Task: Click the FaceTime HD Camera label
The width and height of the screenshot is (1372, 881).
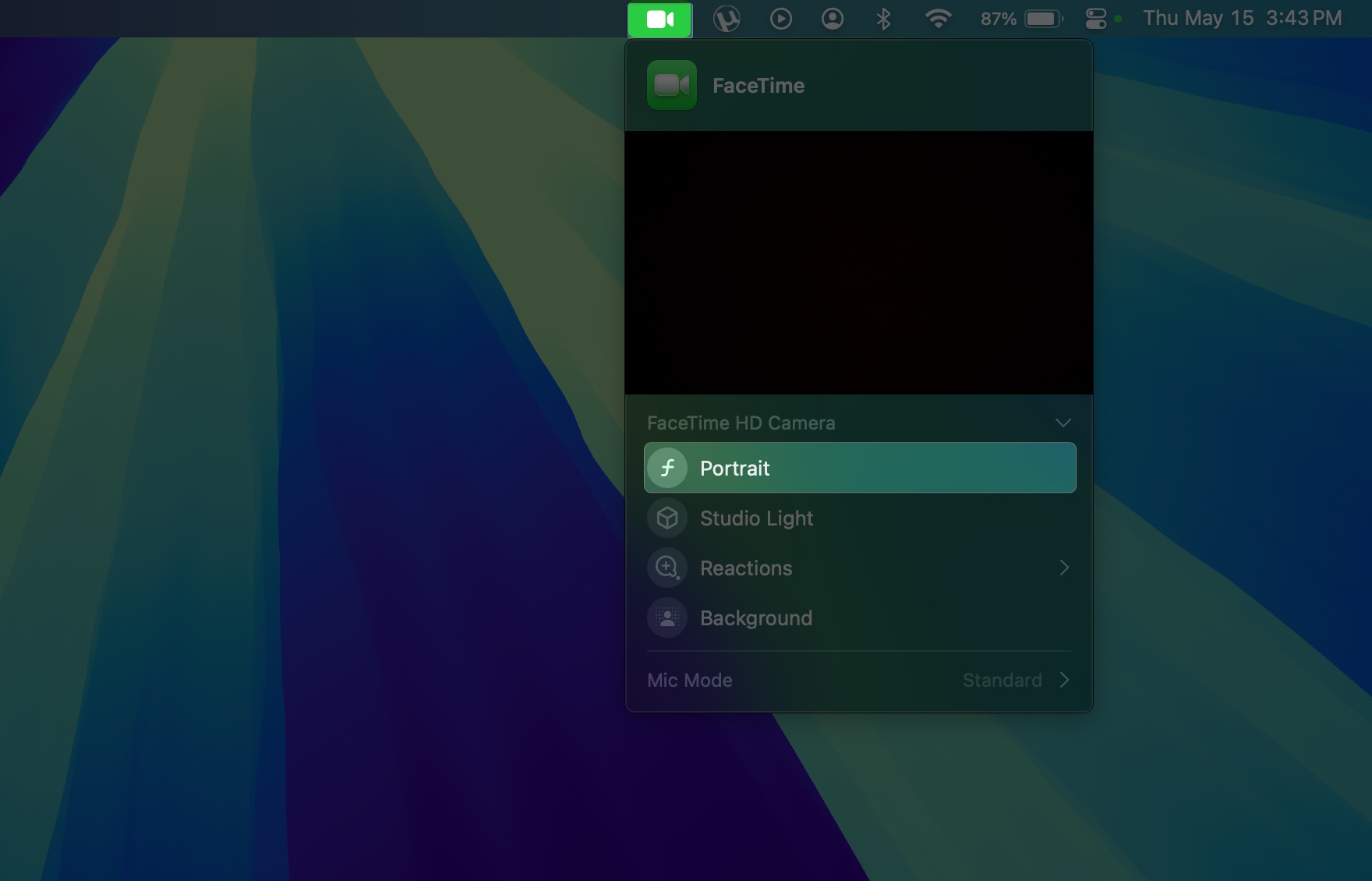Action: (741, 423)
